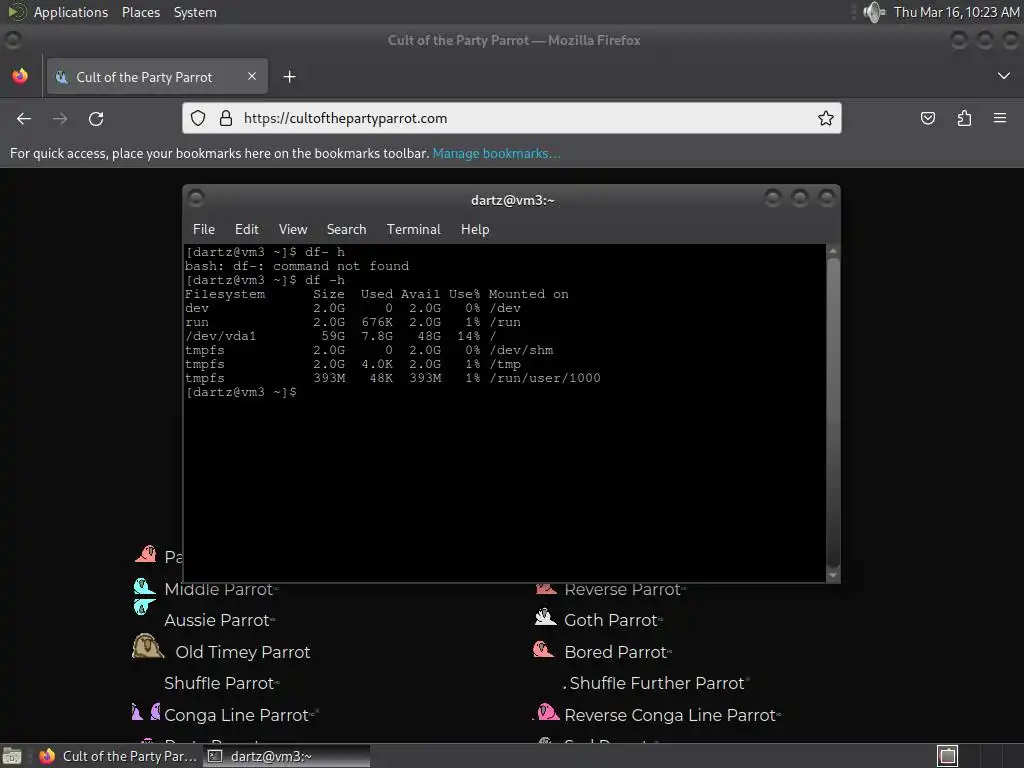Image resolution: width=1024 pixels, height=768 pixels.
Task: Click the terminal window menu button at left of title
Action: 196,198
